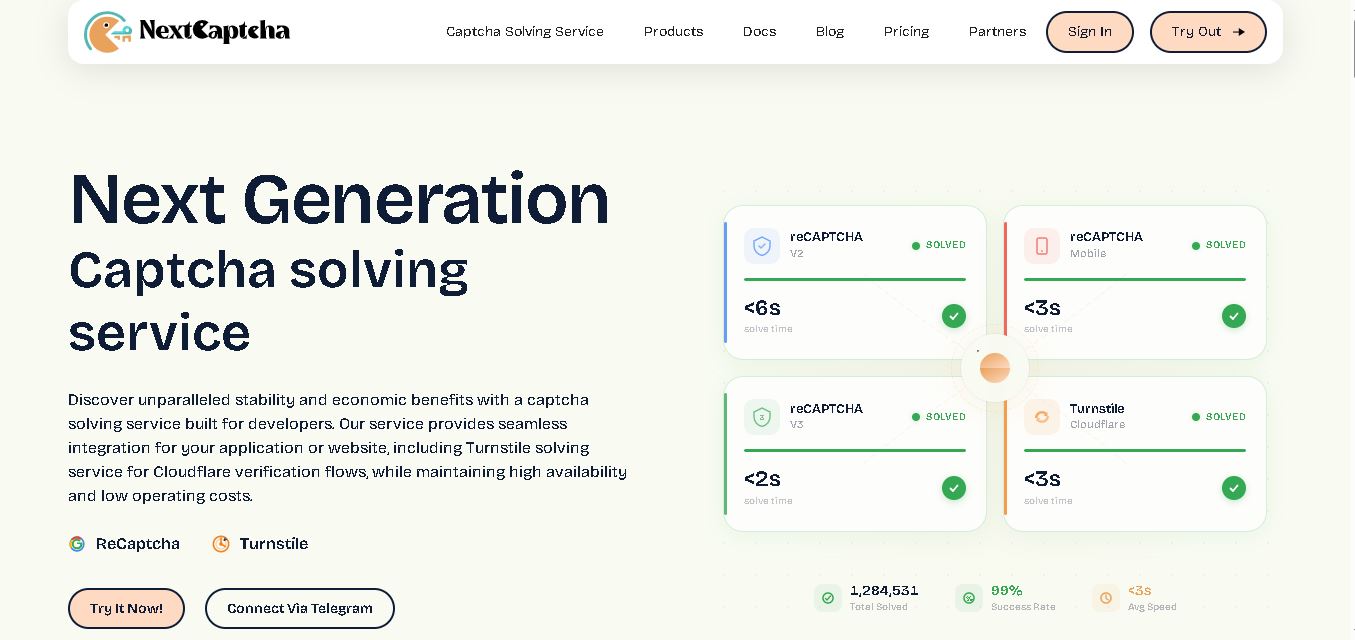The width and height of the screenshot is (1355, 640).
Task: Click the reCAPTCHA V2 card title
Action: click(826, 237)
